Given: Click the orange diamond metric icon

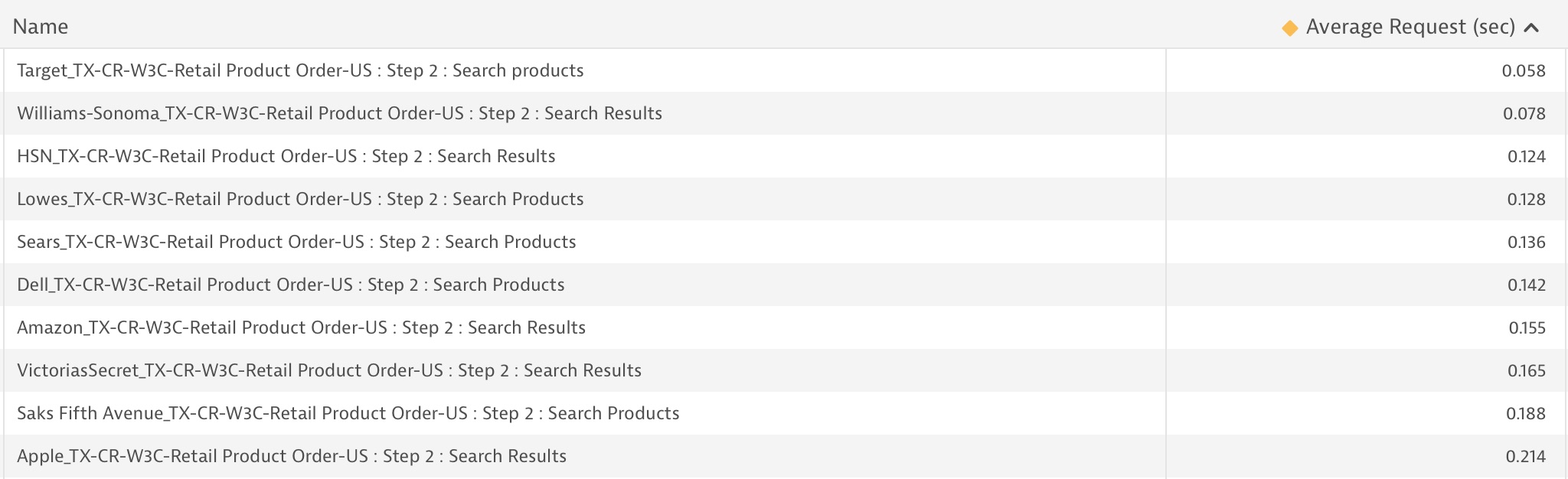Looking at the screenshot, I should click(x=1290, y=28).
